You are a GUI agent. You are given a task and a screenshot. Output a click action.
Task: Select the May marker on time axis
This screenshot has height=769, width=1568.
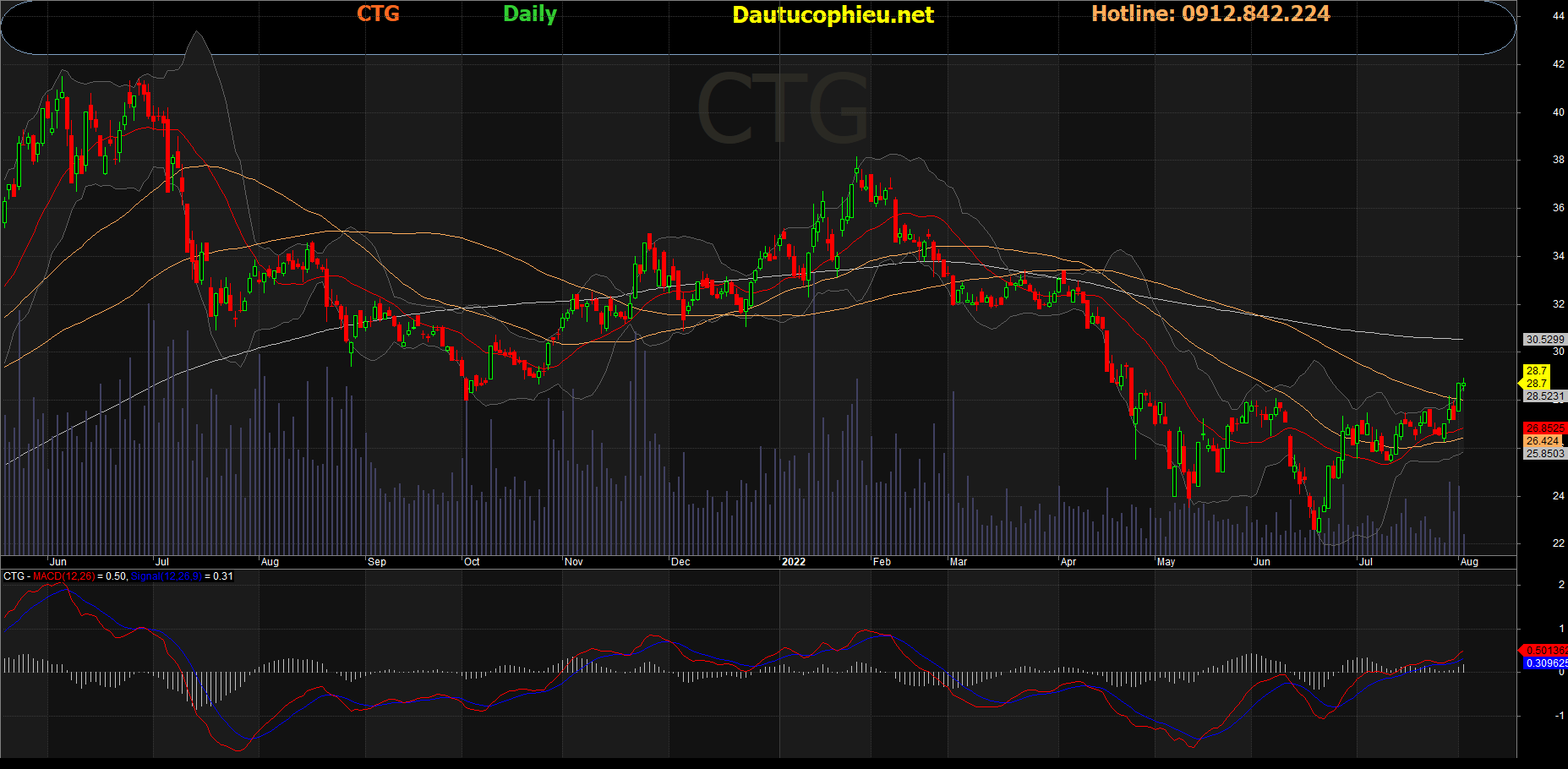click(1166, 562)
